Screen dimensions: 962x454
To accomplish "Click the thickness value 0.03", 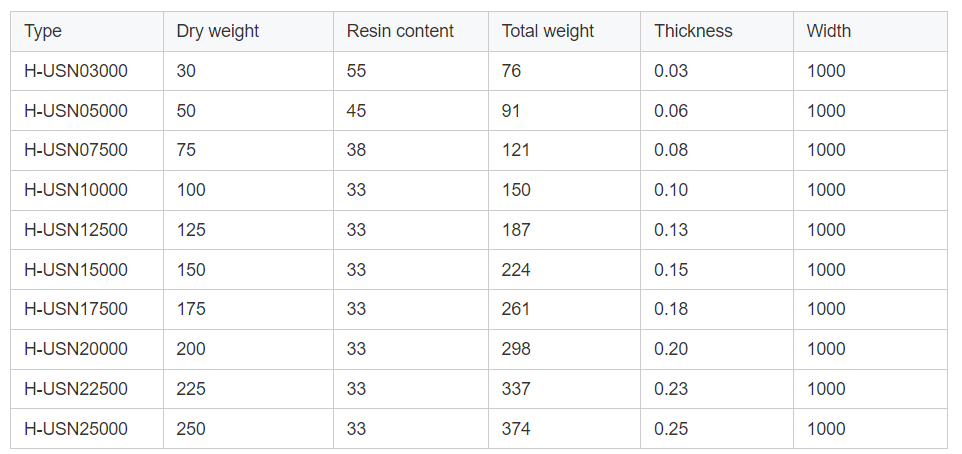I will [671, 71].
